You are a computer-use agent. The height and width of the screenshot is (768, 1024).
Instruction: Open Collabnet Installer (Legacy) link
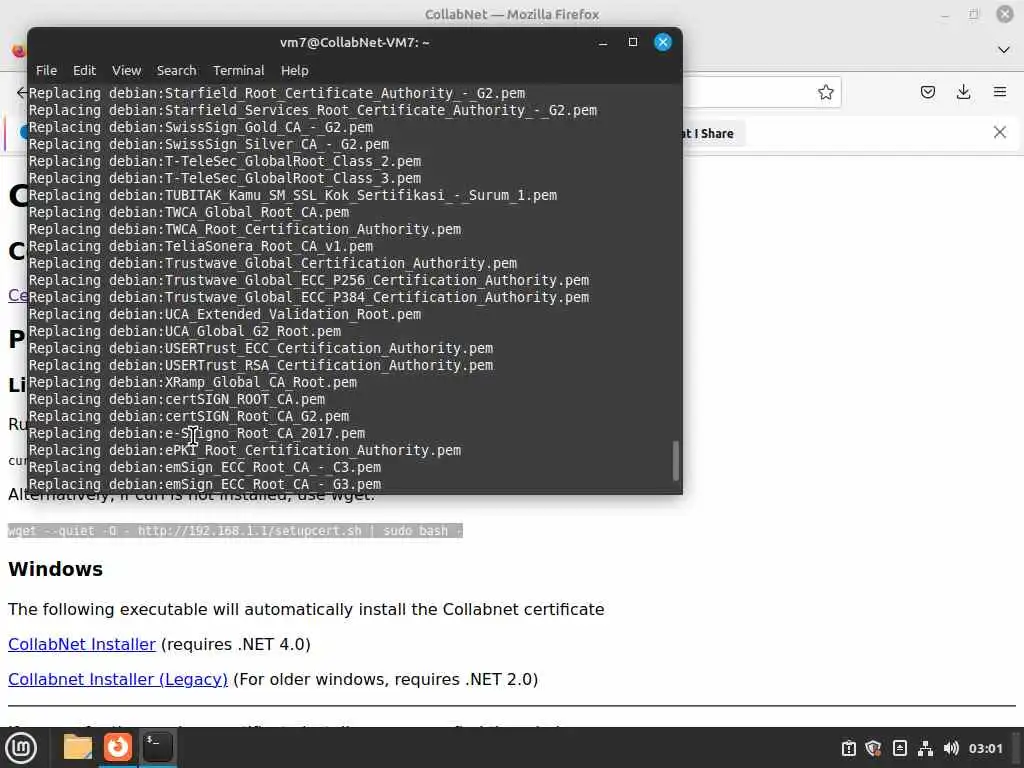click(x=118, y=680)
